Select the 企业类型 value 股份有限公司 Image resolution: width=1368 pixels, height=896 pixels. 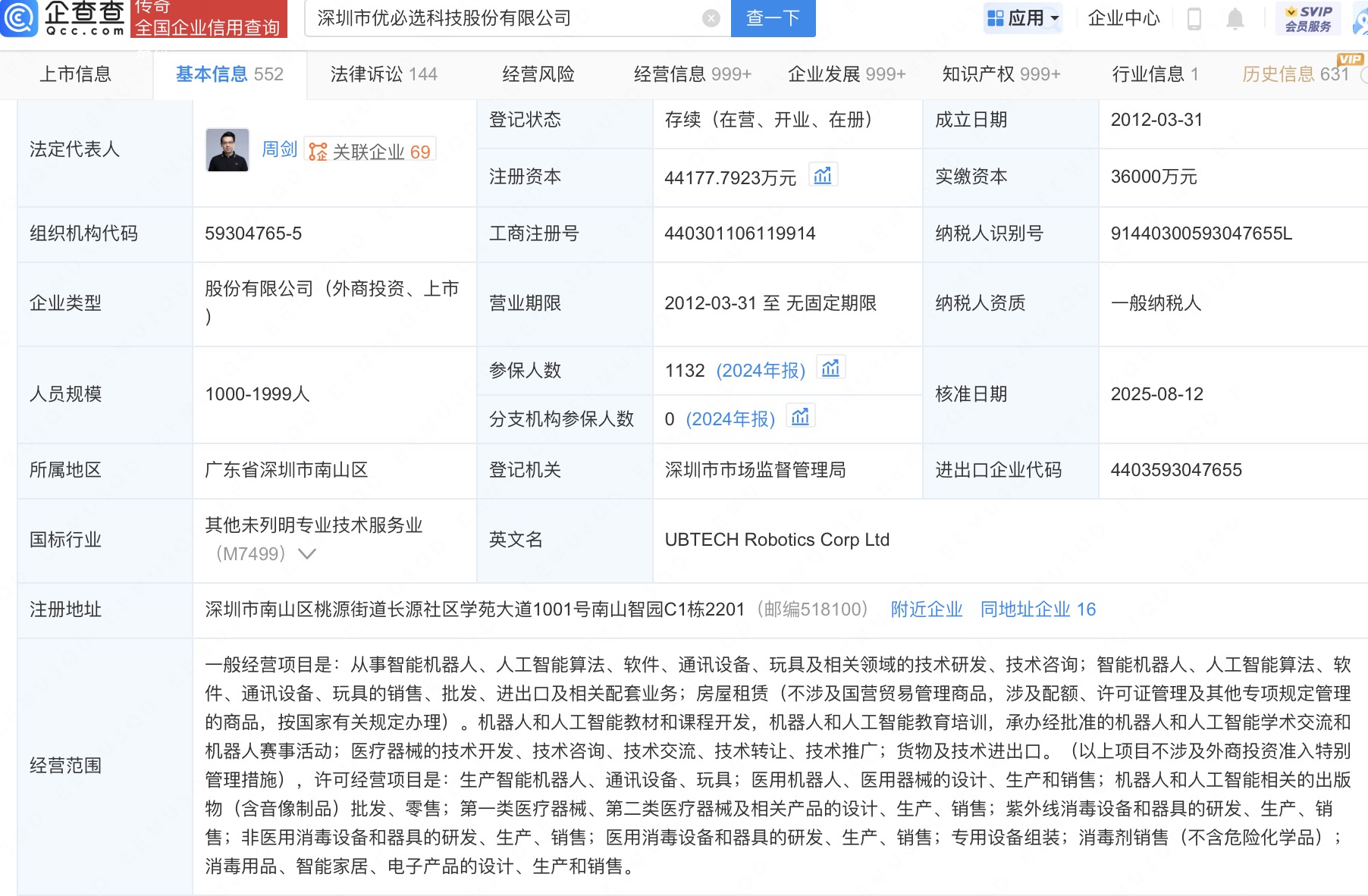click(332, 302)
